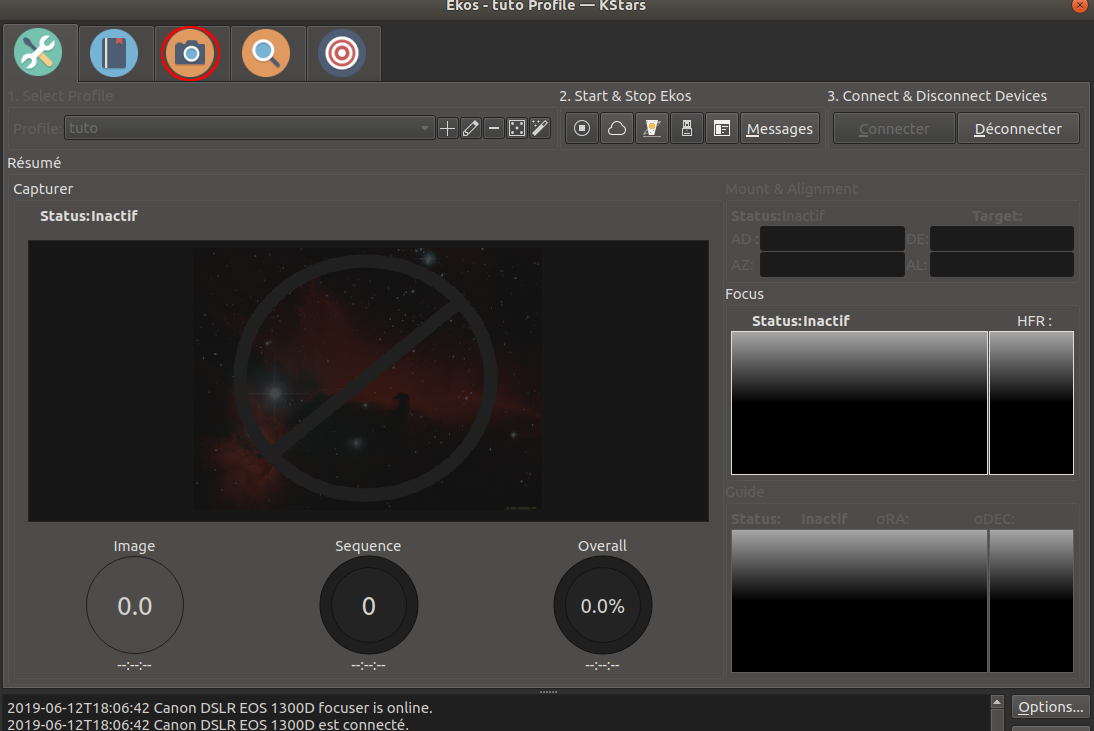Viewport: 1094px width, 731px height.
Task: Click the mount AZ coordinate field
Action: click(832, 264)
